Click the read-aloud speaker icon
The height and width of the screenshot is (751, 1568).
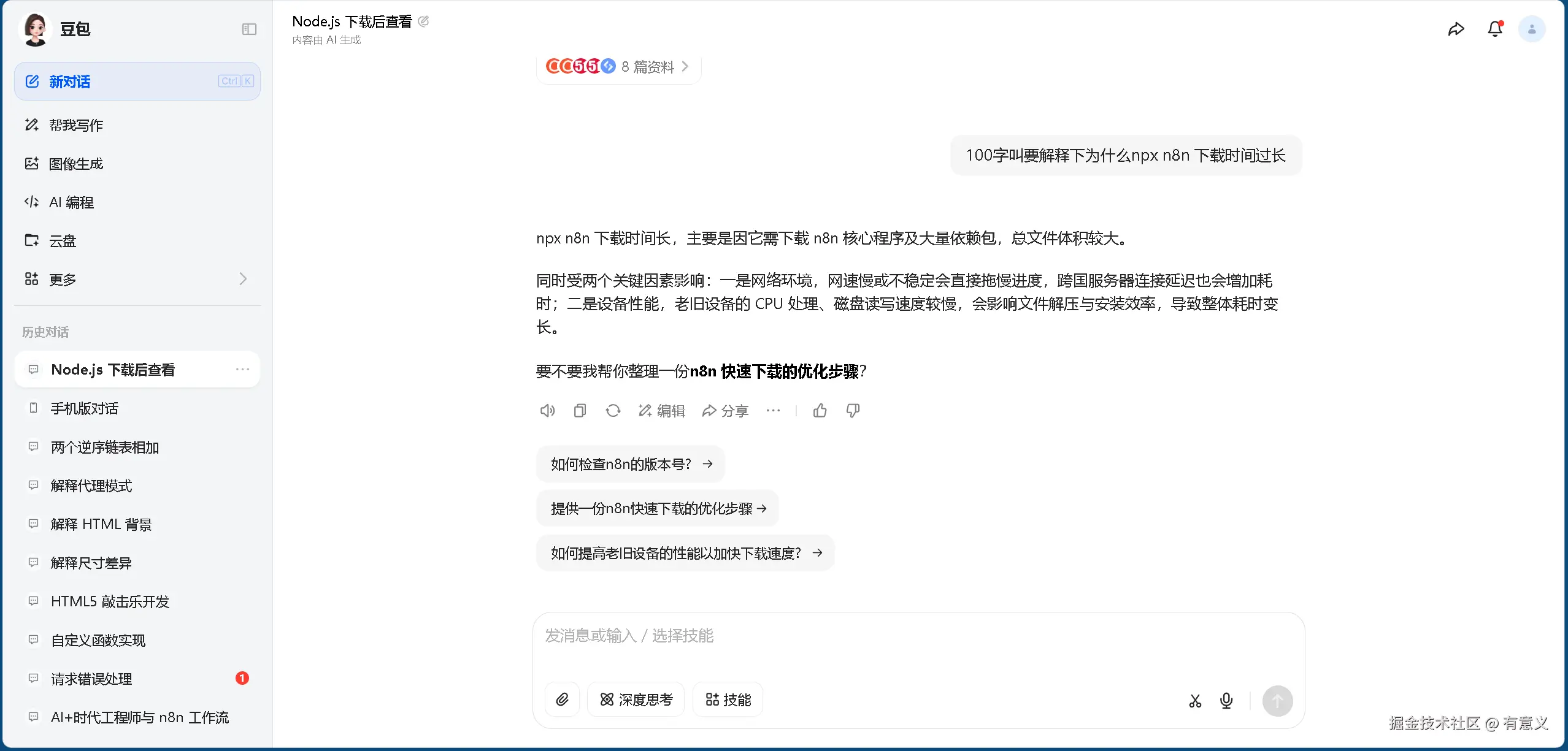coord(547,411)
